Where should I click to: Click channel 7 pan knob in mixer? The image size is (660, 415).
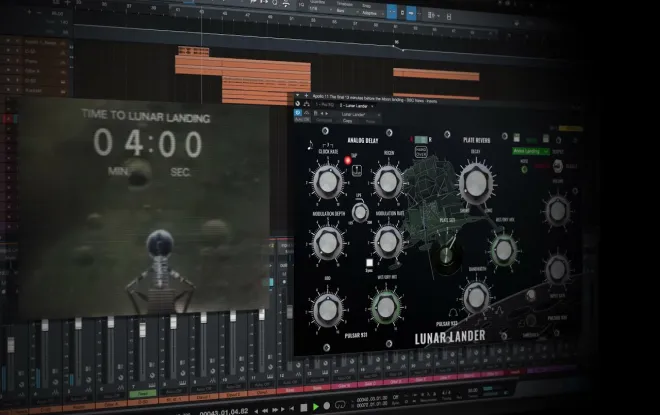(152, 375)
